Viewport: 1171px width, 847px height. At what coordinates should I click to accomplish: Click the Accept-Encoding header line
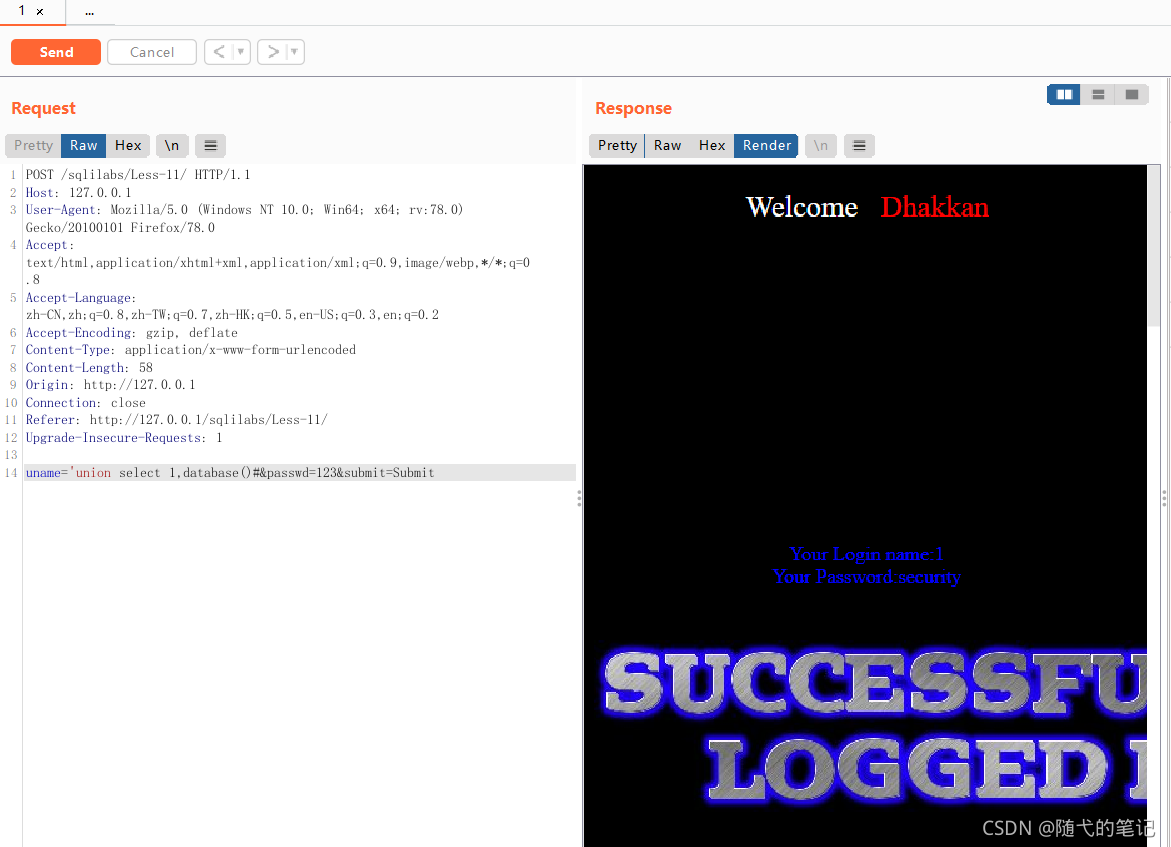click(x=131, y=332)
